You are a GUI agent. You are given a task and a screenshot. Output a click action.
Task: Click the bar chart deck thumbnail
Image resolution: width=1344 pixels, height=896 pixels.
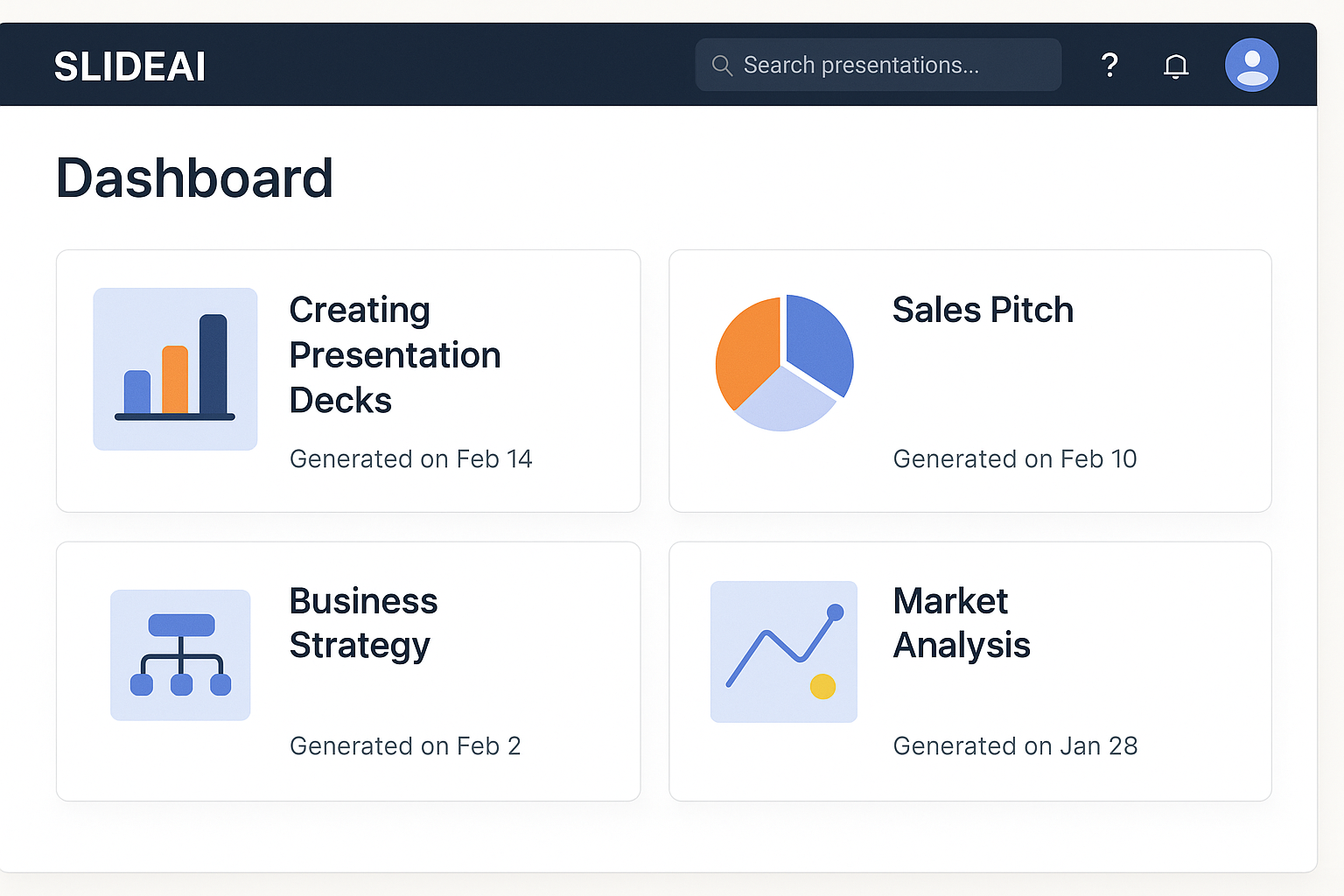[175, 369]
